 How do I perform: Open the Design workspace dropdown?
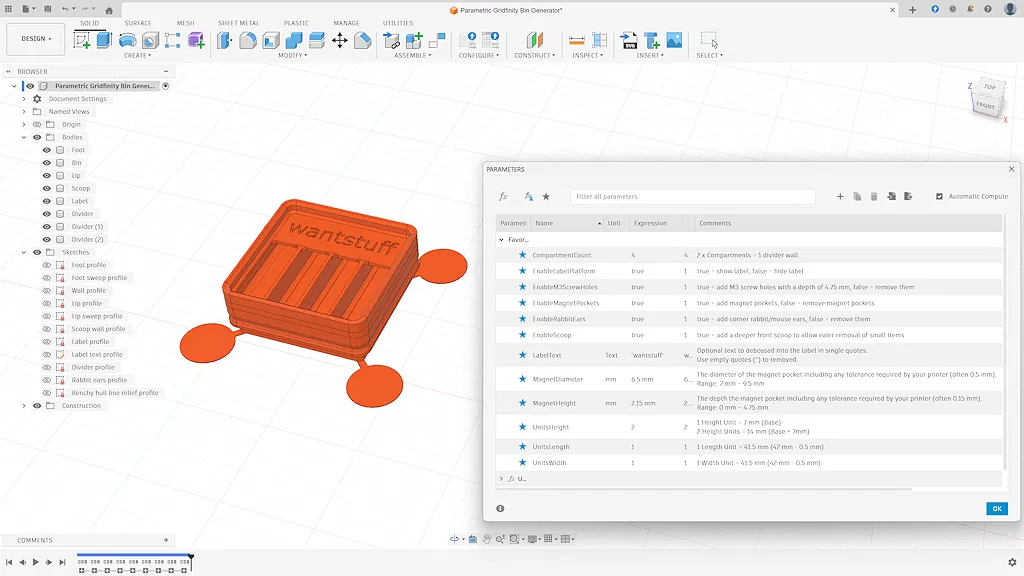click(x=36, y=39)
